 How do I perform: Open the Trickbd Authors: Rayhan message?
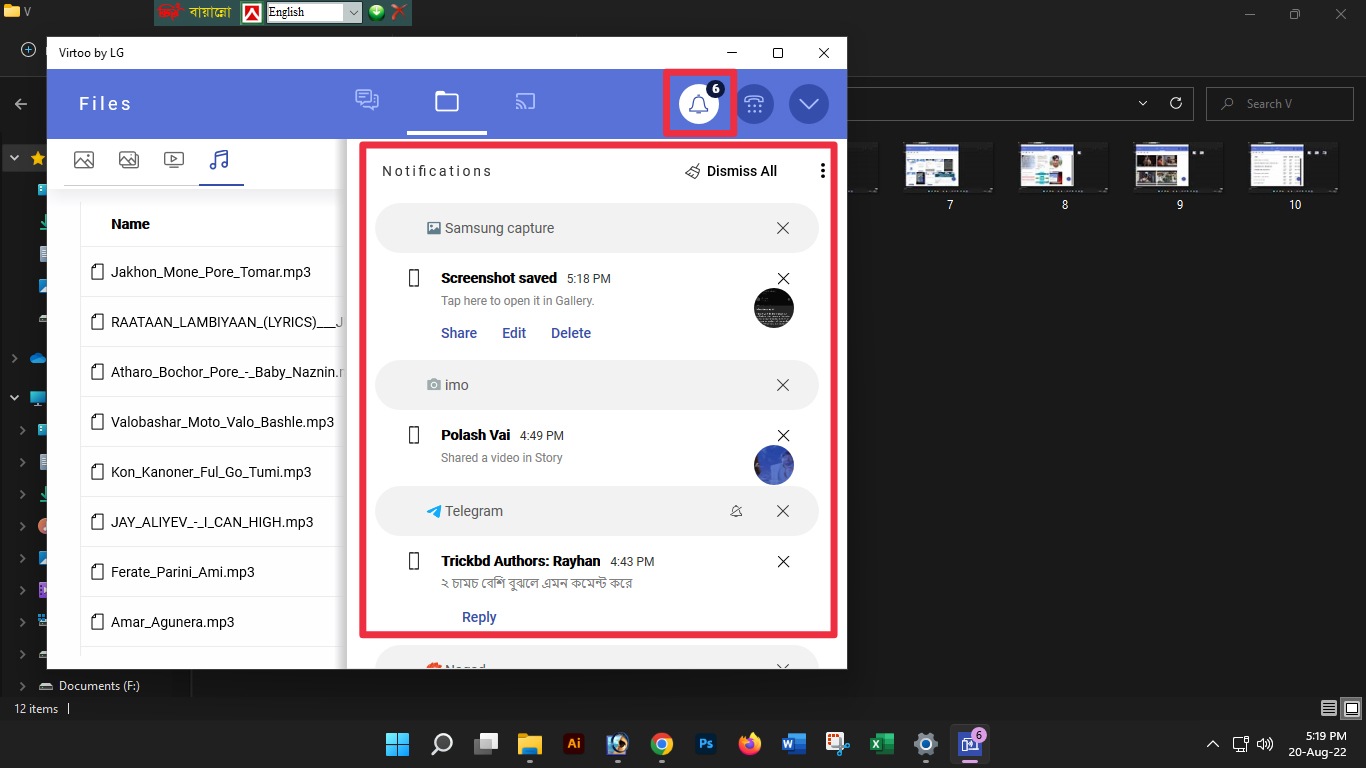pyautogui.click(x=521, y=561)
